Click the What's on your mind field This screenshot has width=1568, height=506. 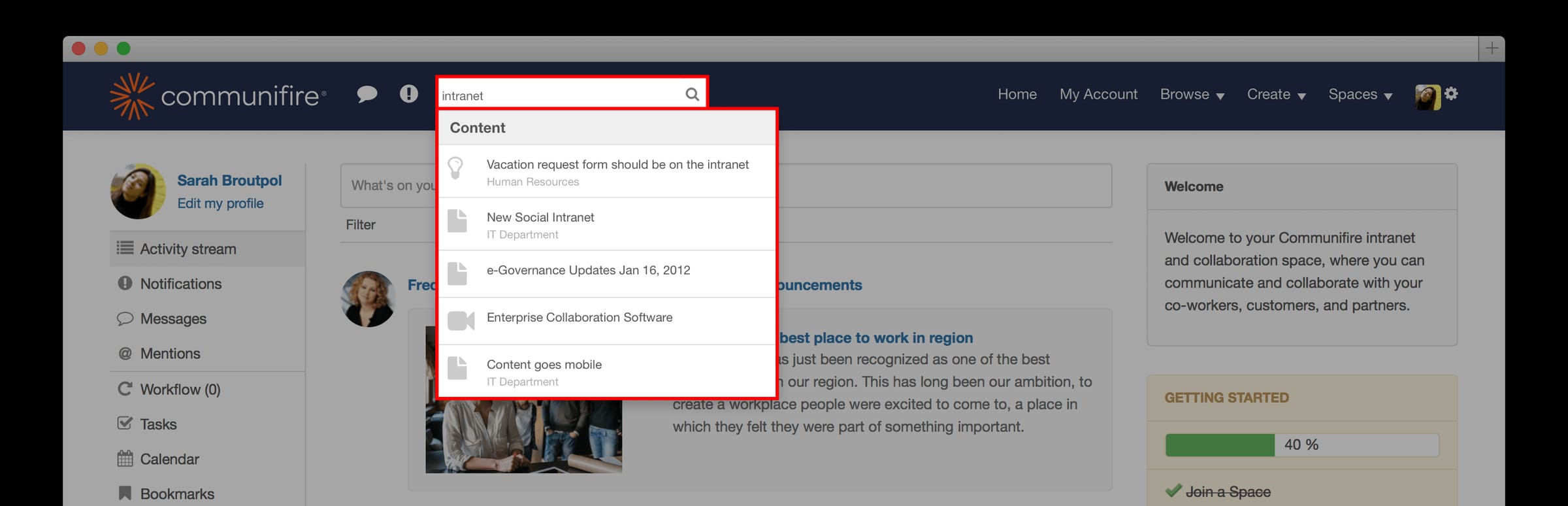point(726,186)
